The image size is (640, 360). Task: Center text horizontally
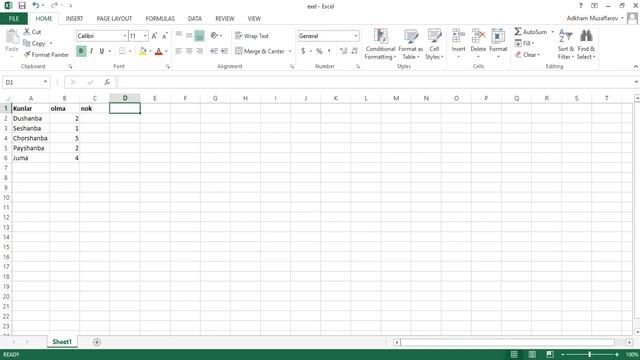coord(189,51)
